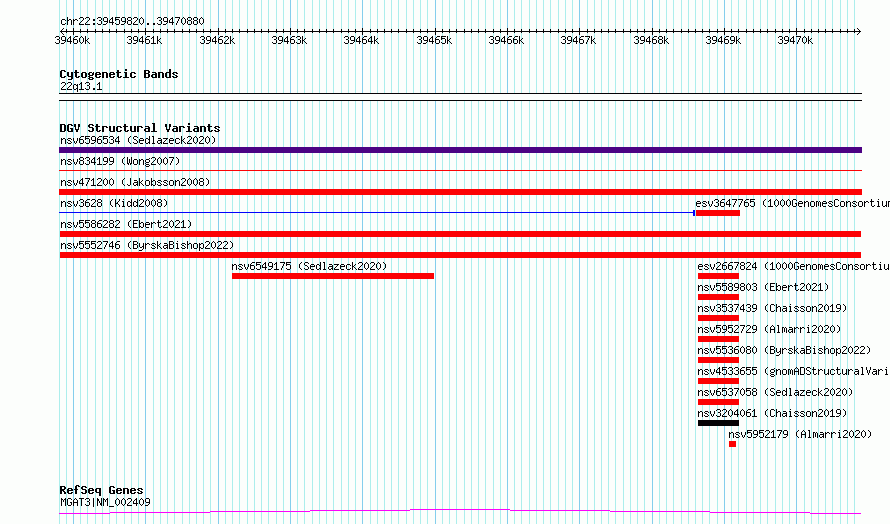Click the Cytogenetic Bands track title

point(119,74)
